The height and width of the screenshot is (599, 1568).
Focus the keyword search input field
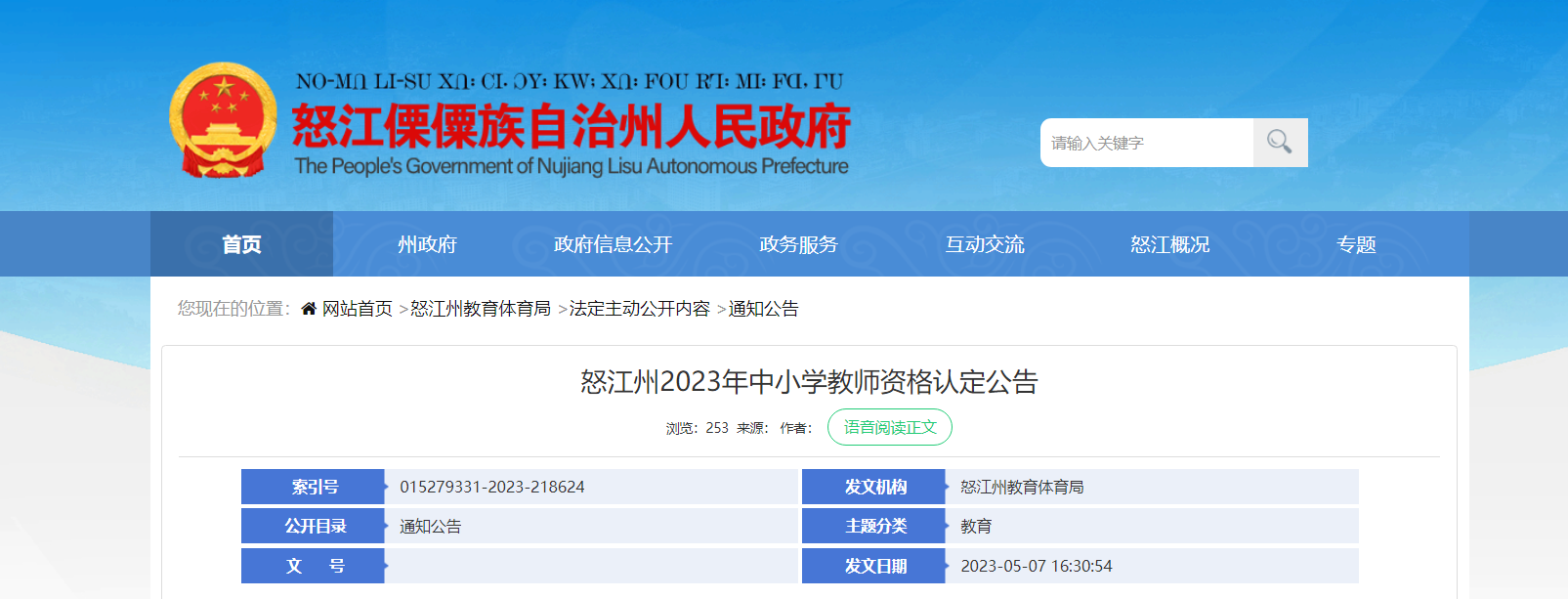[x=1147, y=143]
